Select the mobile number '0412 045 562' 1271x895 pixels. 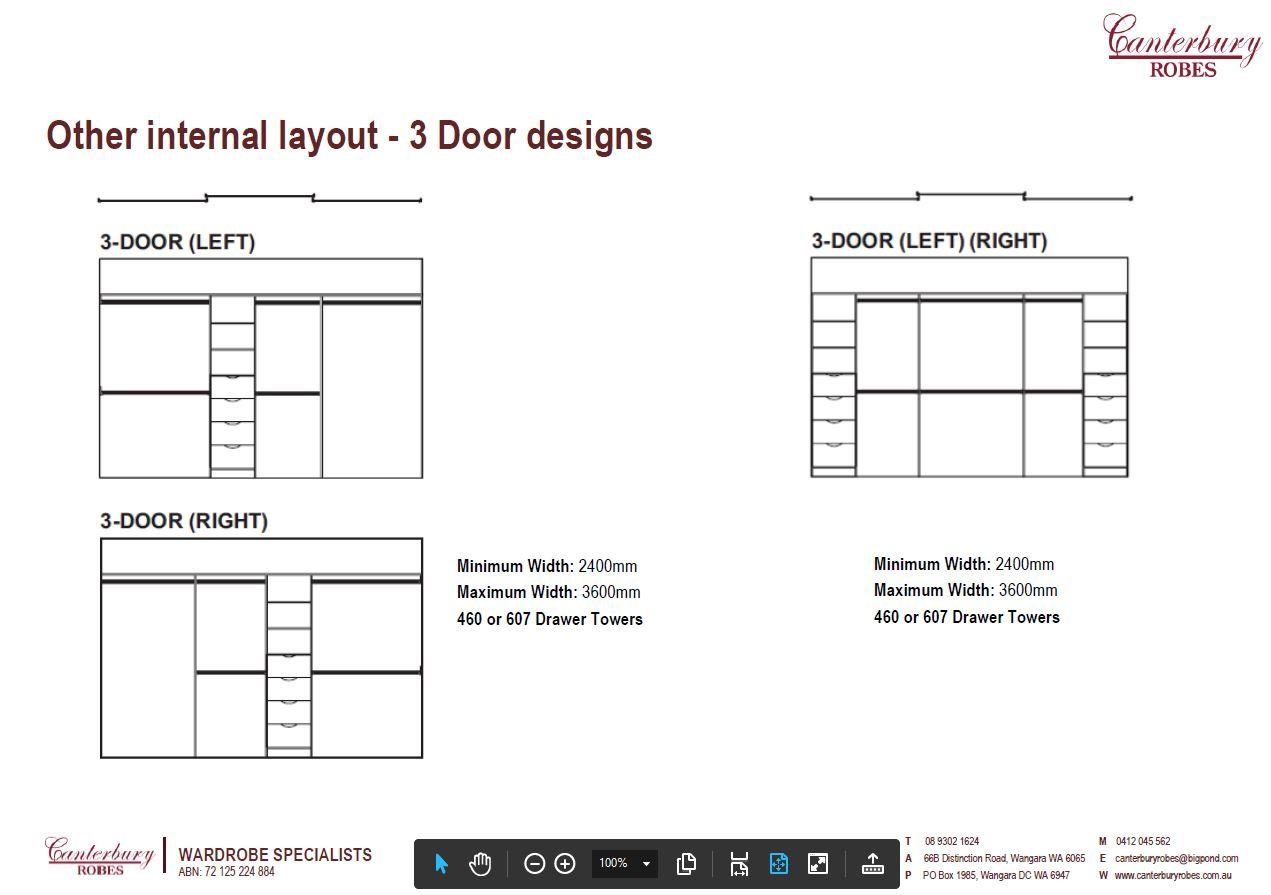tap(1143, 842)
